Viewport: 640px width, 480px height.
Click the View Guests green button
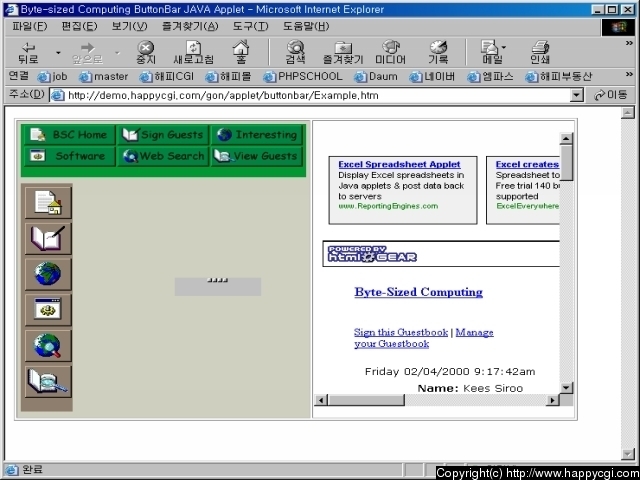coord(257,156)
